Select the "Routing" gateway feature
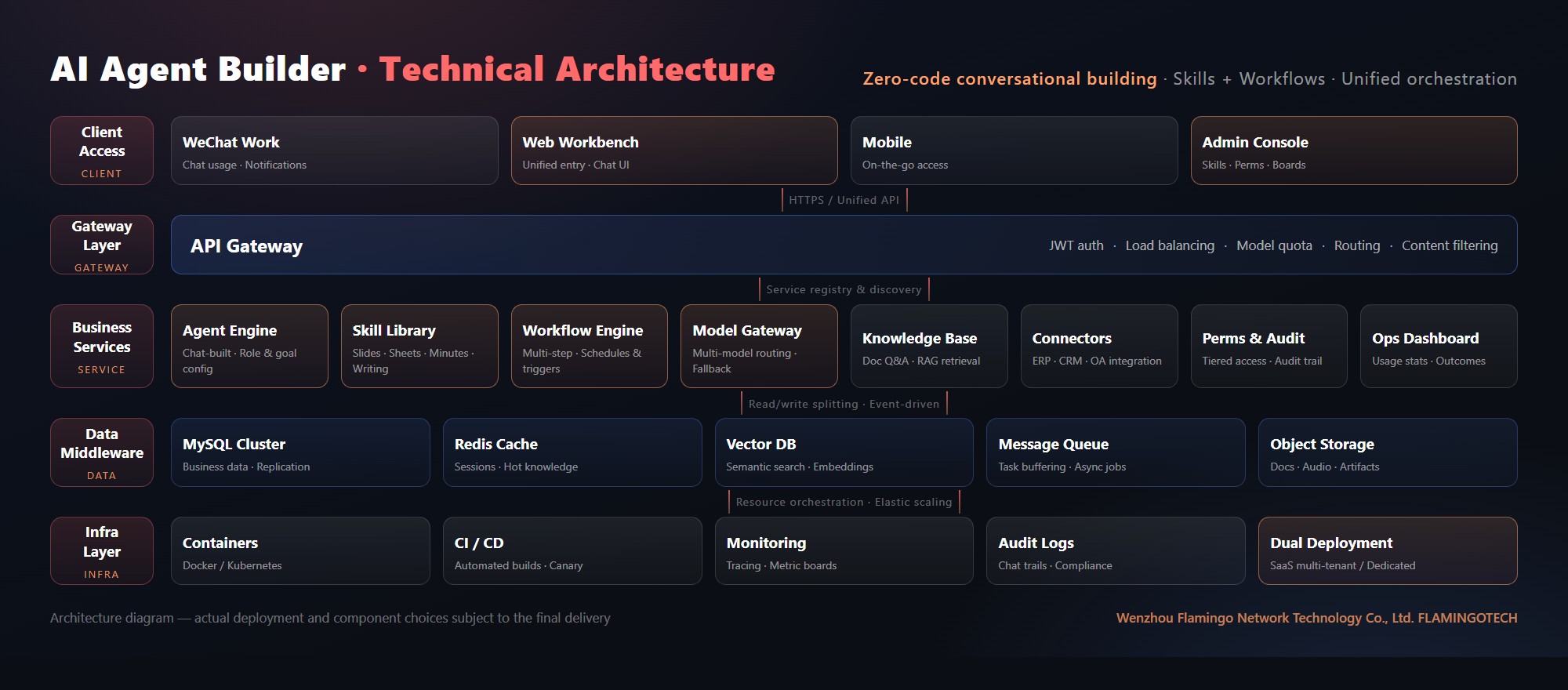The width and height of the screenshot is (1568, 690). pos(1357,245)
